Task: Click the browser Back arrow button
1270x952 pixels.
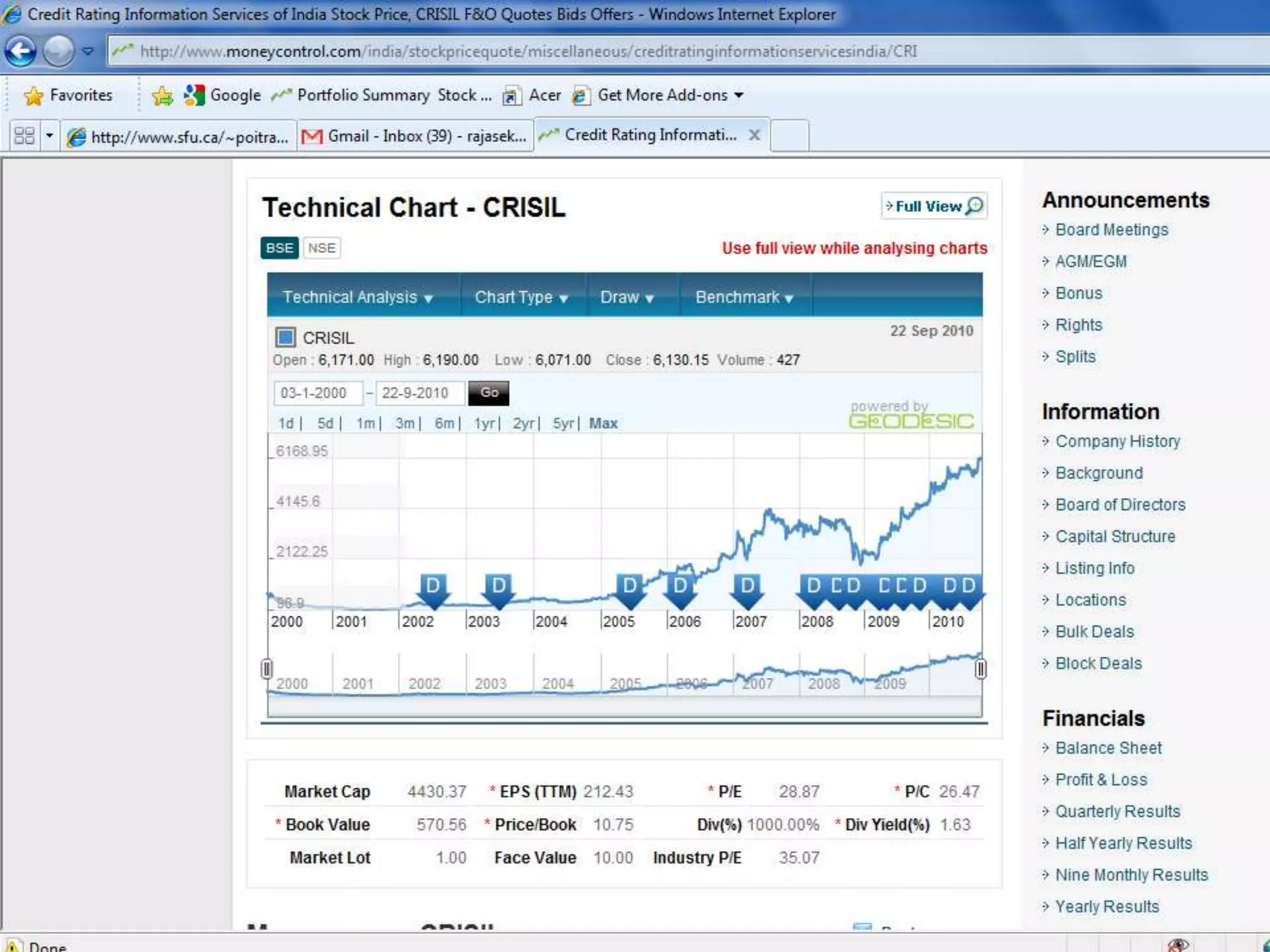Action: (x=20, y=51)
